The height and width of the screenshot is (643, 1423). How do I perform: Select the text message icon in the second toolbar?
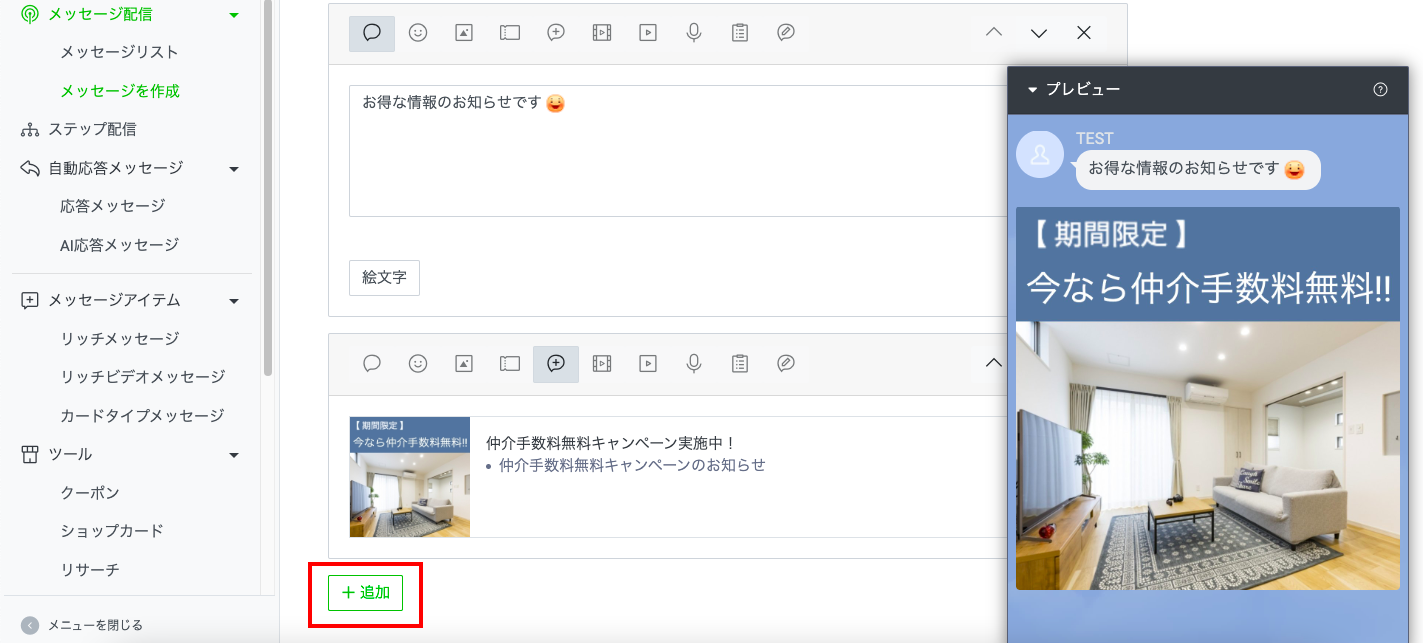click(372, 364)
